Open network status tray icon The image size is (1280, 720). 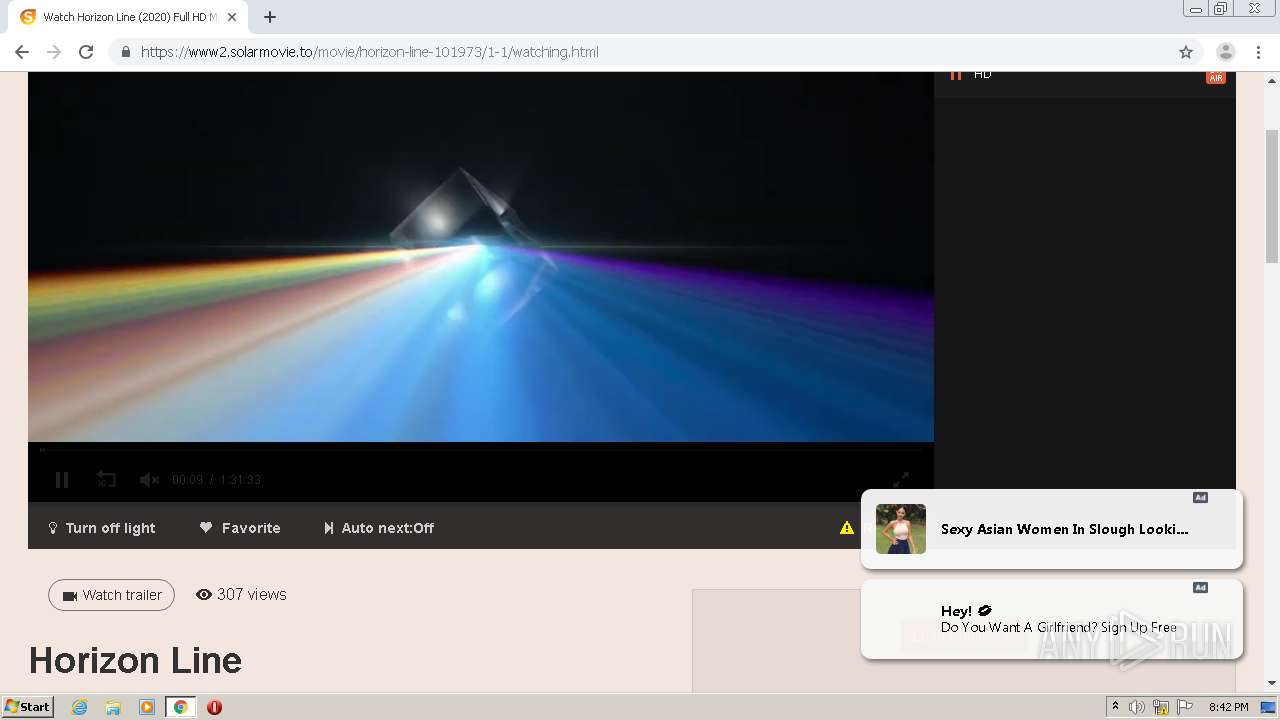coord(1161,707)
